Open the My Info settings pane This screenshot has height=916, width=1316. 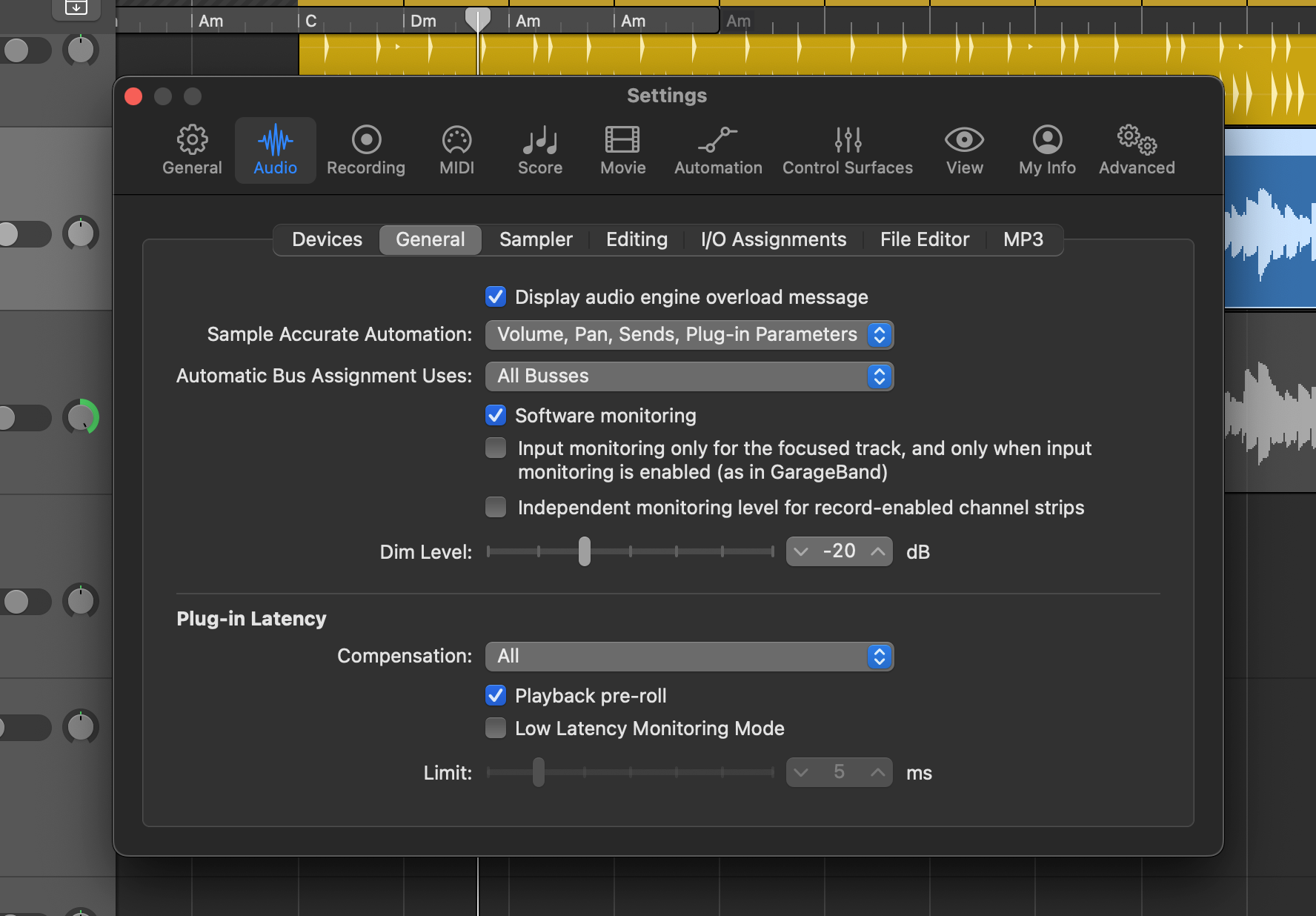coord(1046,150)
